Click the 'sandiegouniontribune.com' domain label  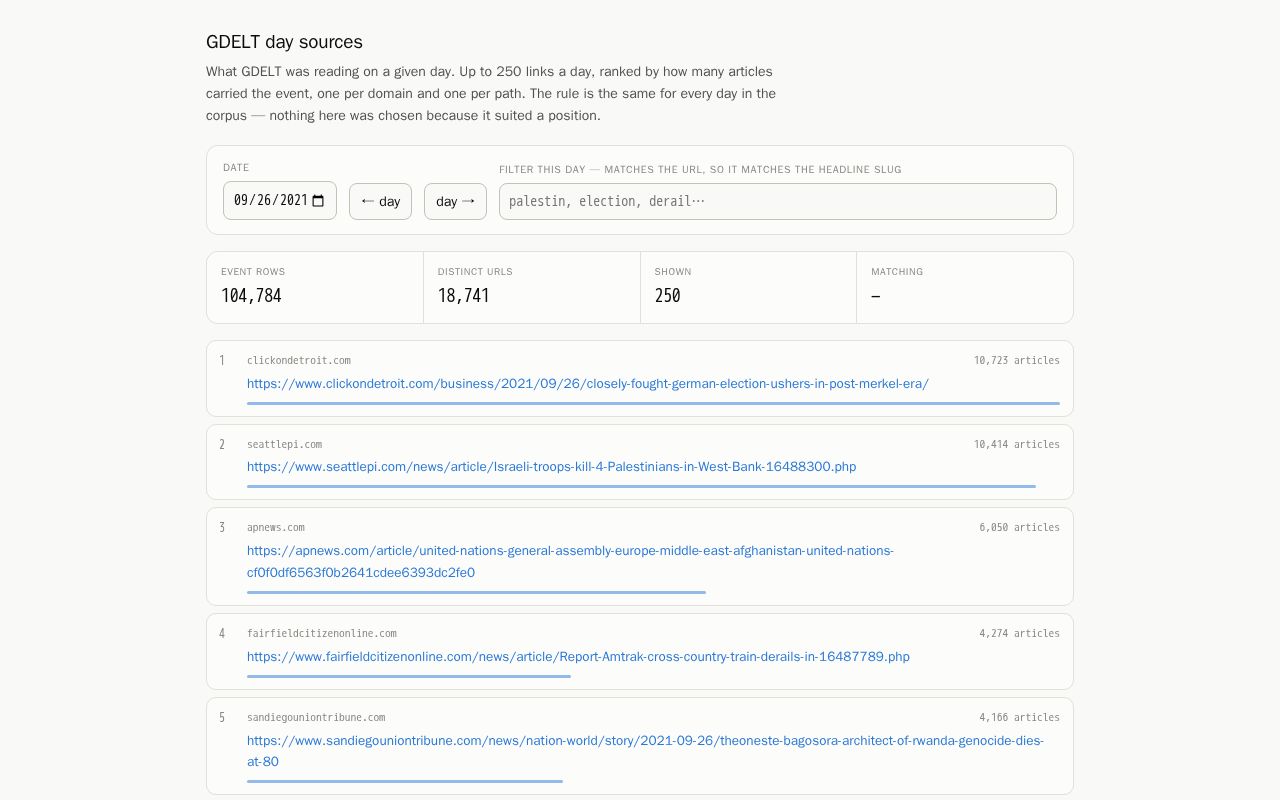[x=316, y=717]
